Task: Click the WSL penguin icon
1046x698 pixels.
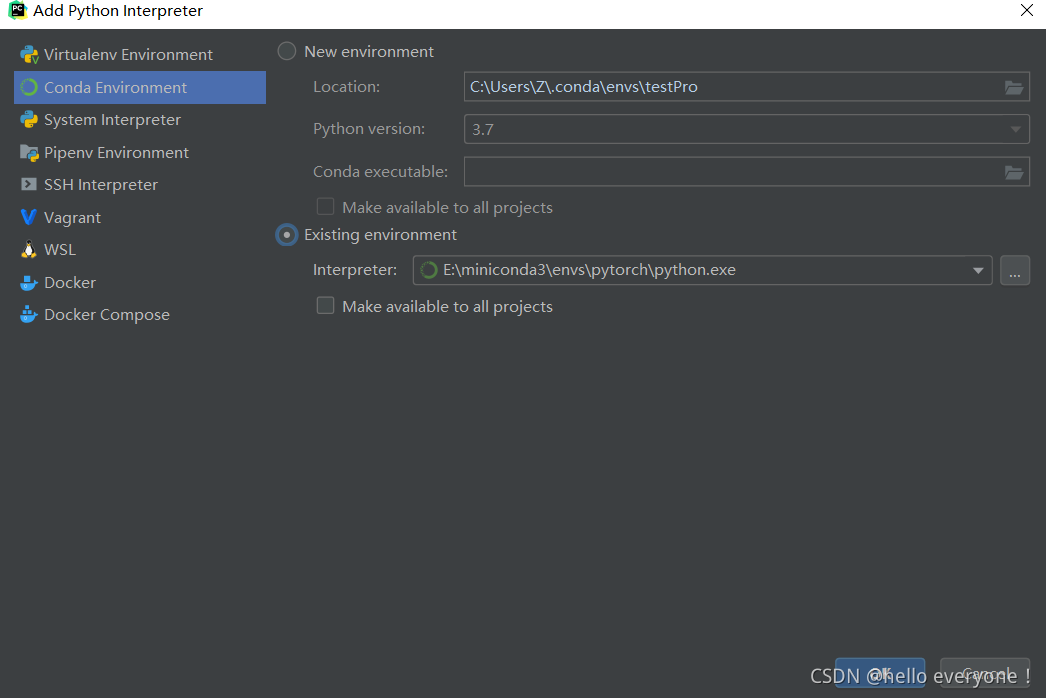Action: coord(29,250)
